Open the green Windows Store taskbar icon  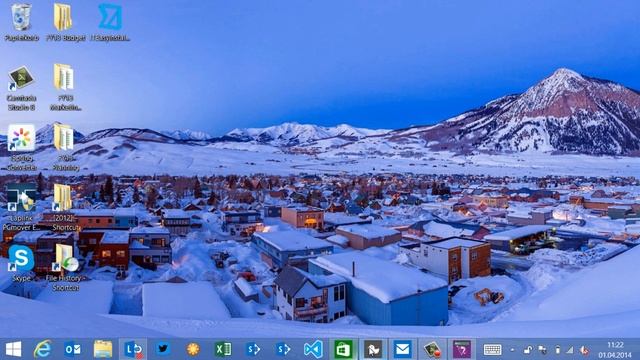(x=343, y=349)
